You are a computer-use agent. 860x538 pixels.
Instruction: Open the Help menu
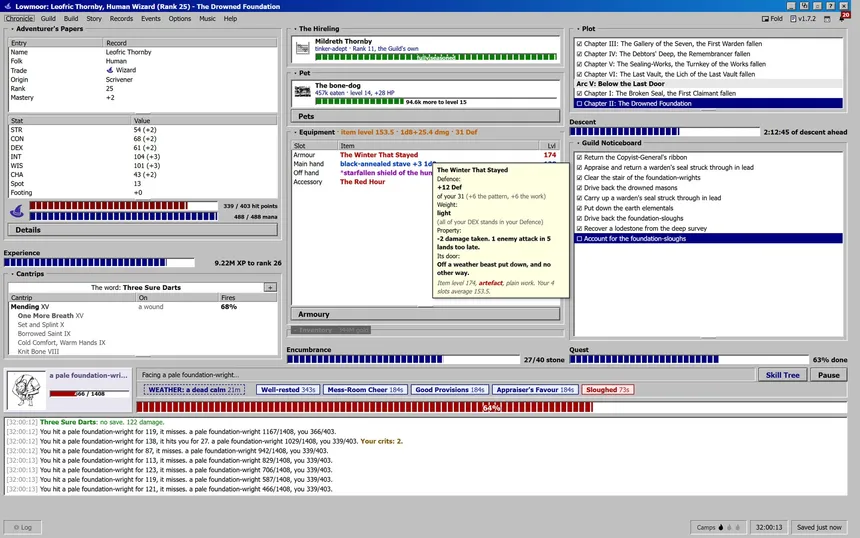(230, 19)
